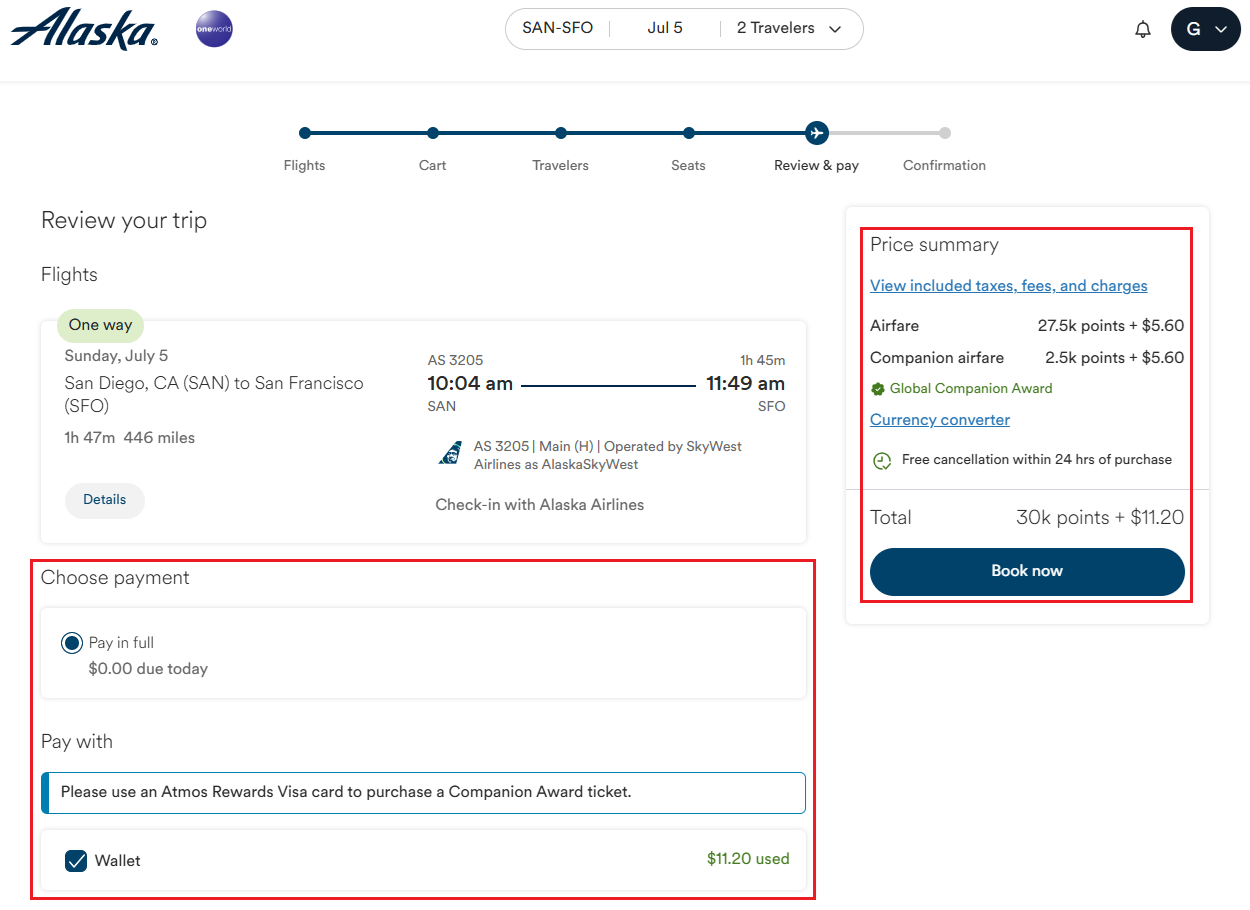The height and width of the screenshot is (910, 1250).
Task: Click 'Check-in with Alaska Airlines' text
Action: point(540,505)
